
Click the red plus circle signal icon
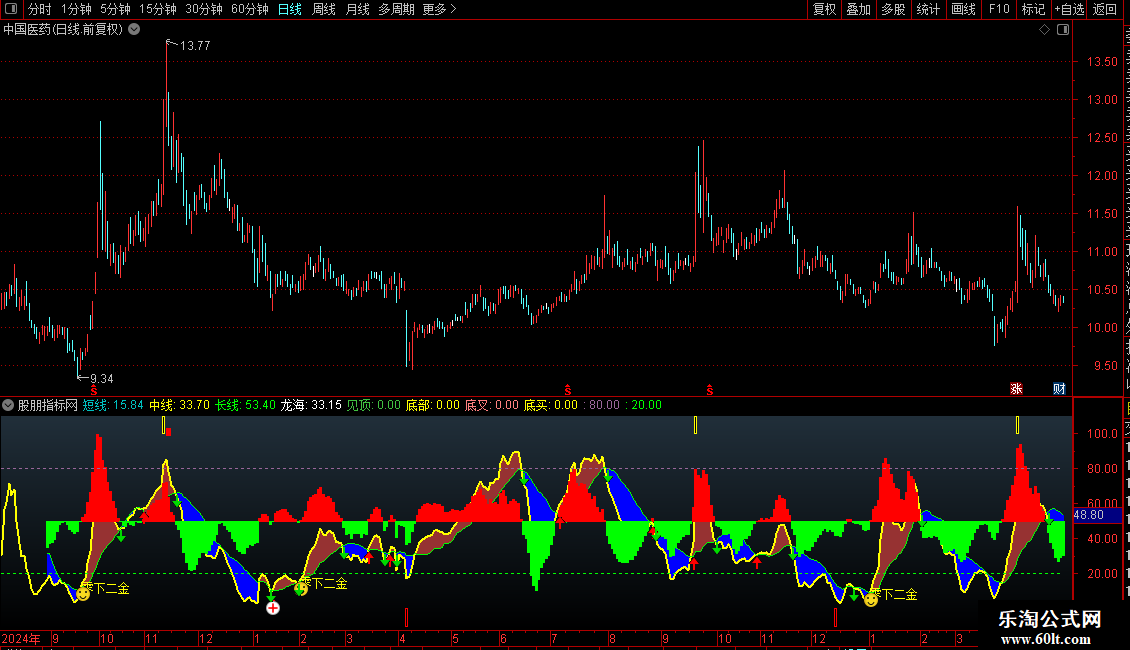tap(272, 608)
